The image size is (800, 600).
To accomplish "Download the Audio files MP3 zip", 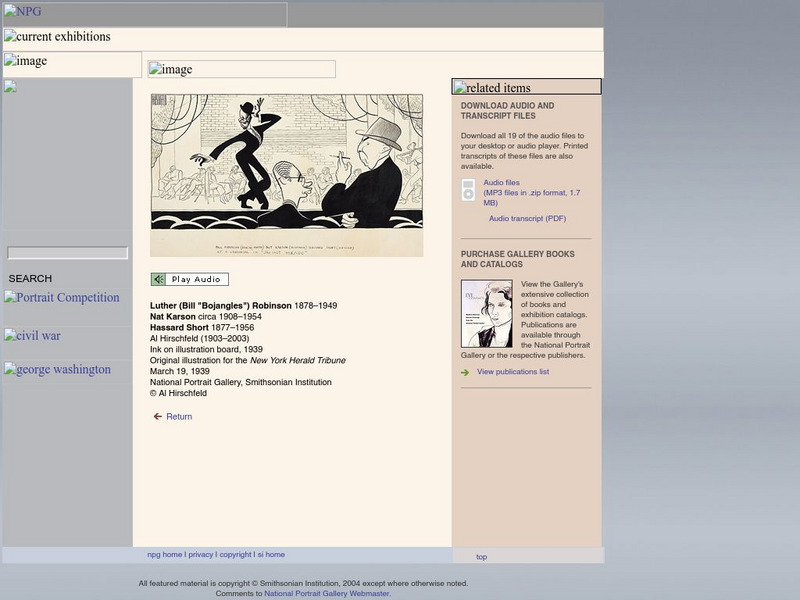I will 532,193.
